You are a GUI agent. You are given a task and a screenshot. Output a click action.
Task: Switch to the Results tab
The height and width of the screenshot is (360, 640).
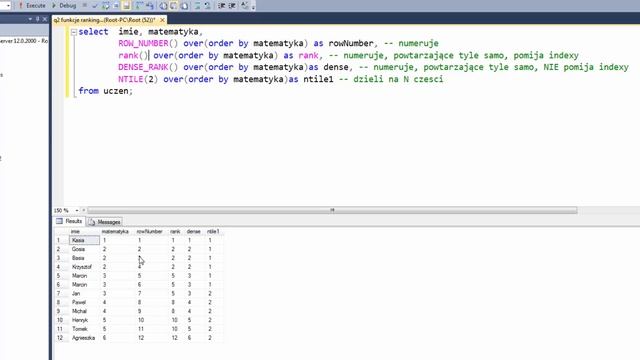tap(69, 221)
